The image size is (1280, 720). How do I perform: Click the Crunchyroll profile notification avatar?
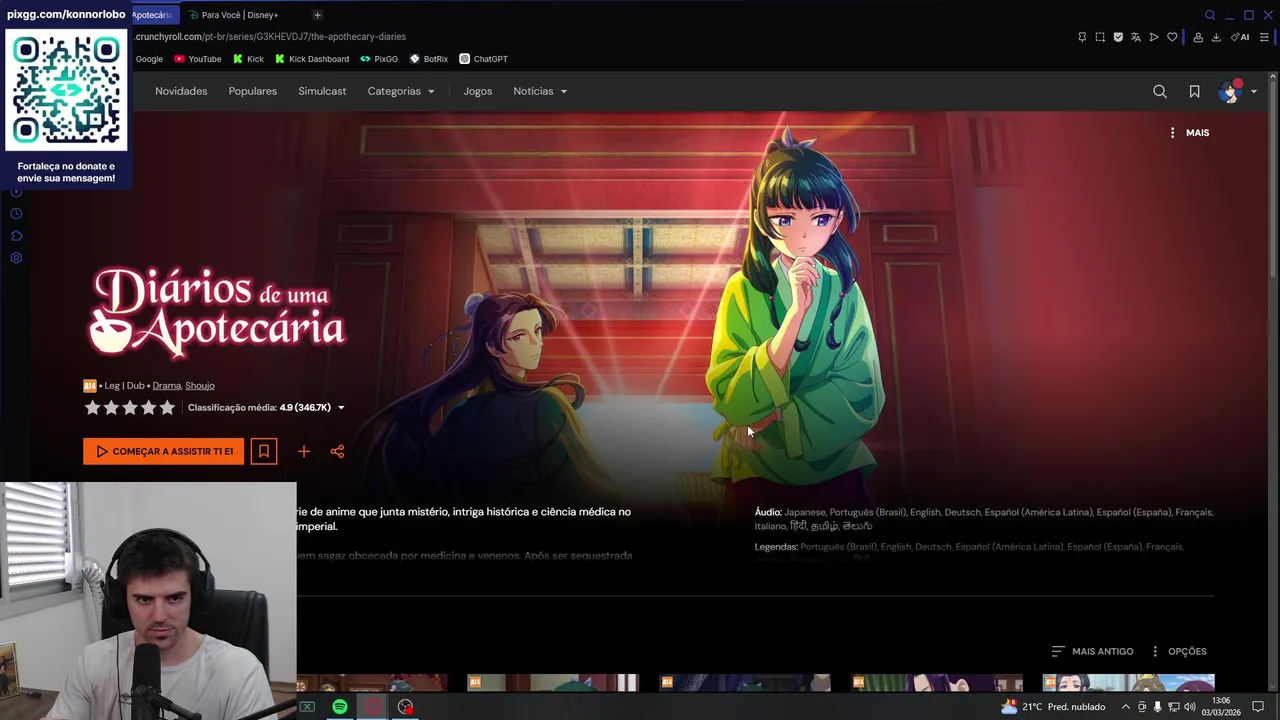click(x=1231, y=91)
